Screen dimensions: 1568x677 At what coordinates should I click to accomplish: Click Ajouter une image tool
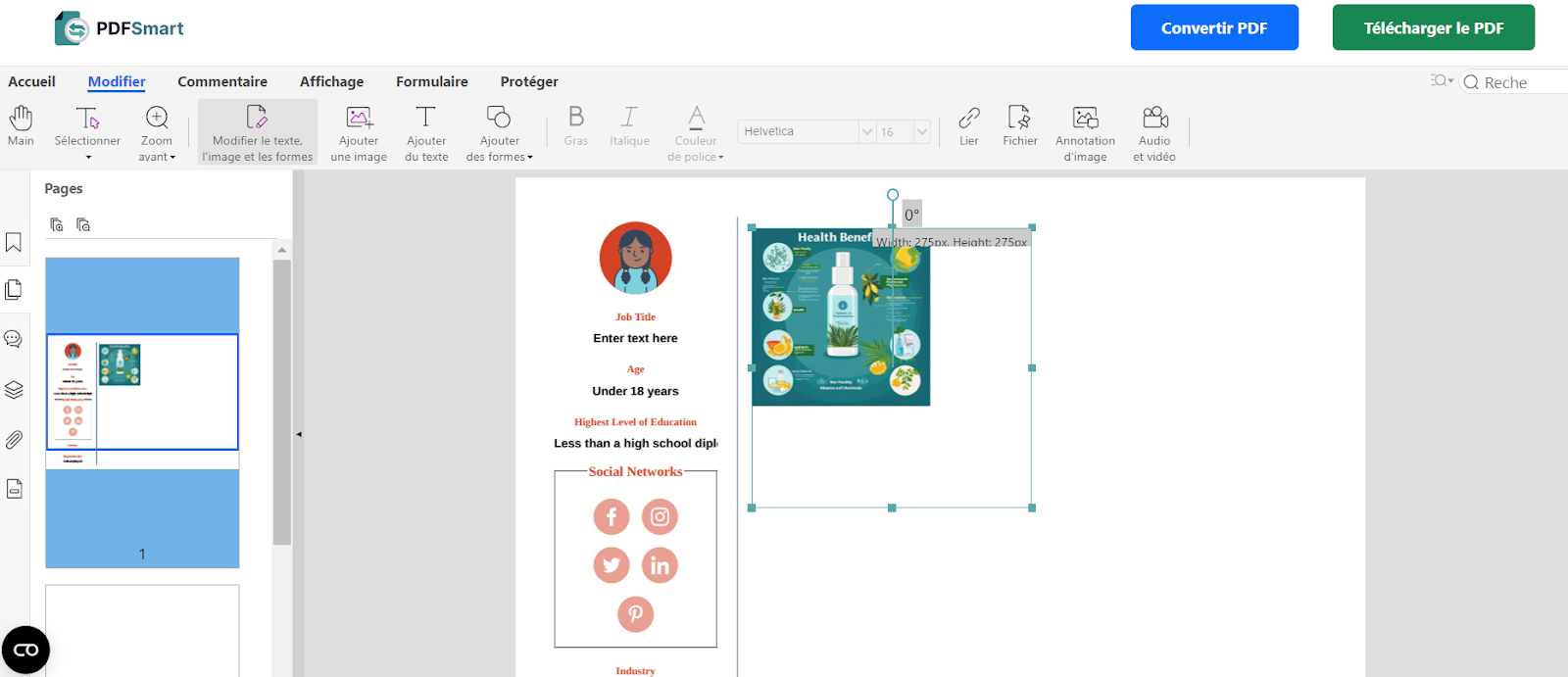[x=359, y=133]
